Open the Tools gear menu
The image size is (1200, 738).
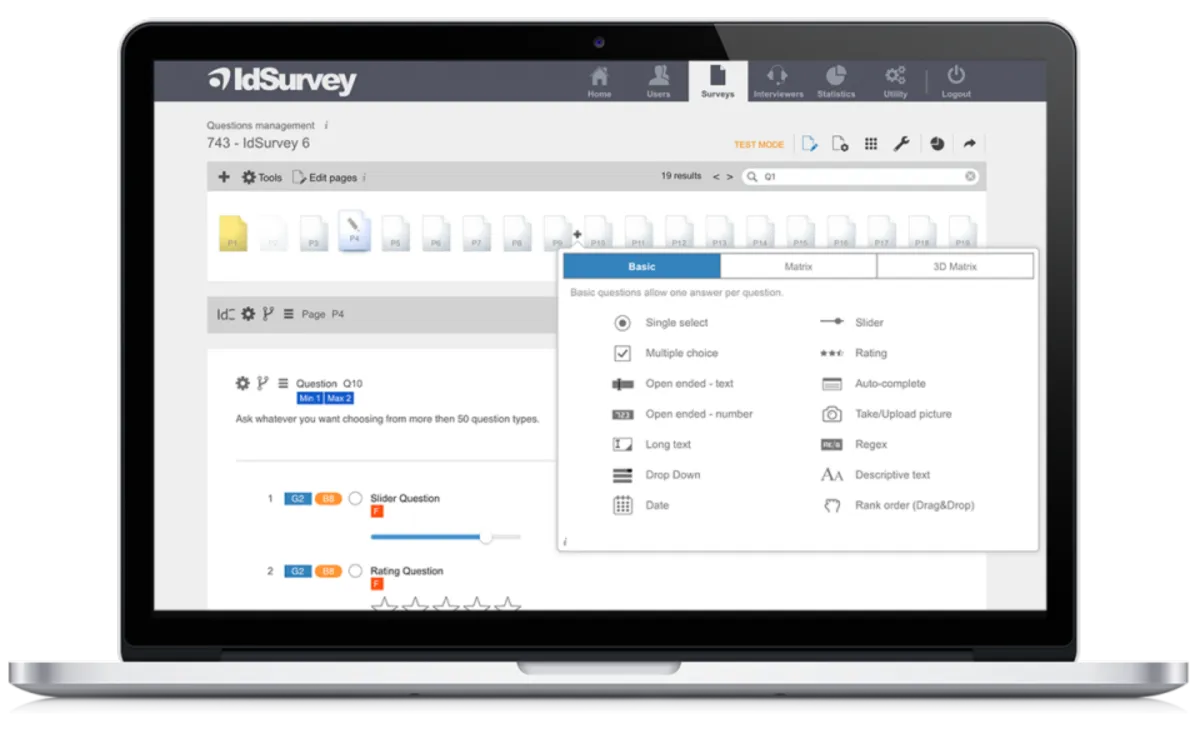pos(262,177)
